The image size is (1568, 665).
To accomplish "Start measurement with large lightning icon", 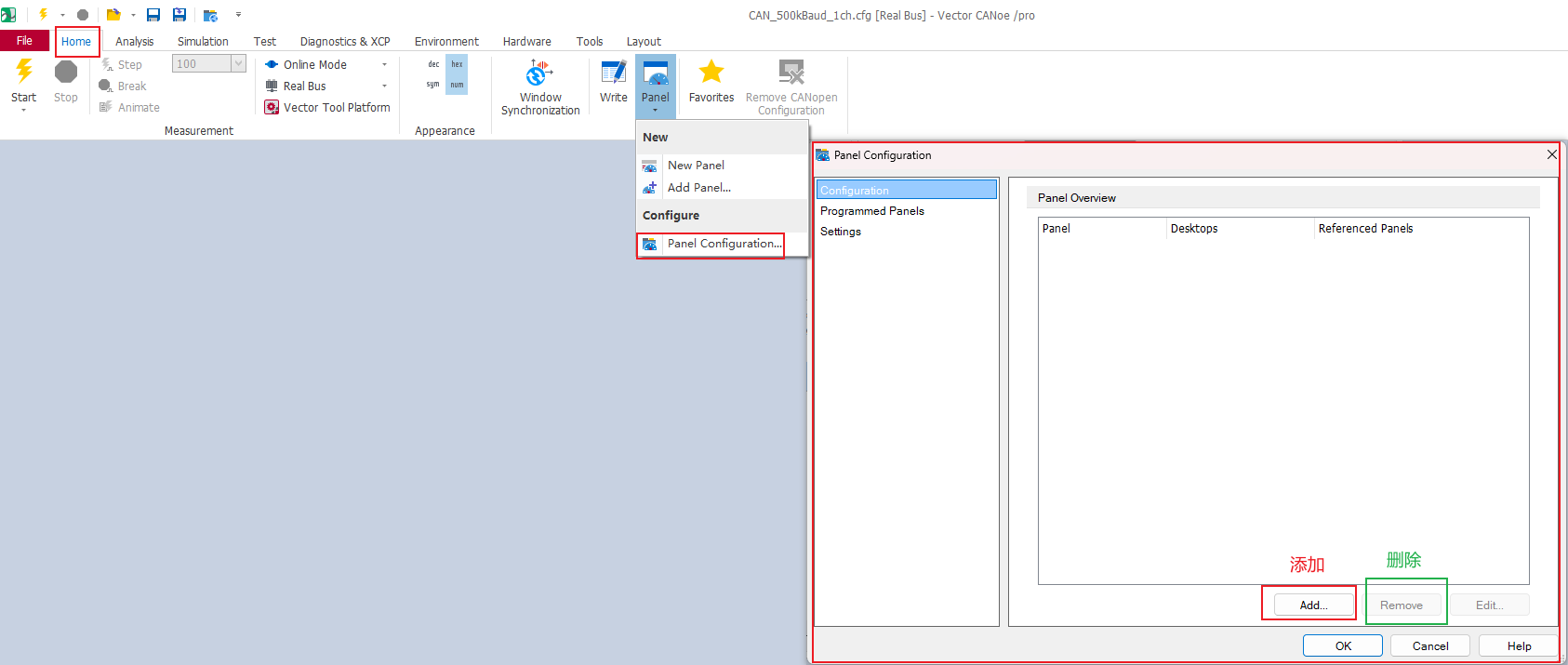I will tap(24, 73).
